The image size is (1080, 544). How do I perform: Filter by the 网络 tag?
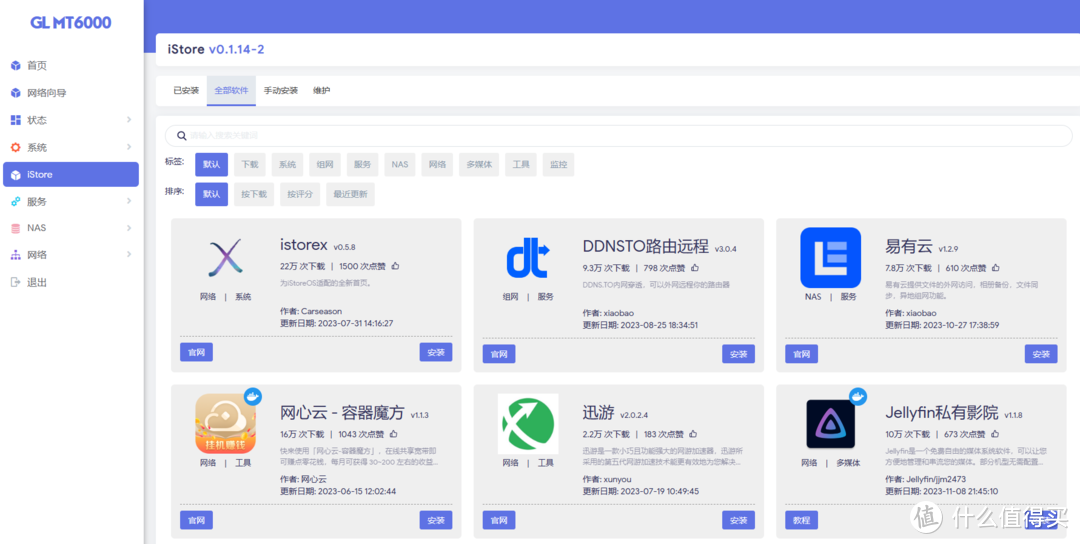[437, 165]
